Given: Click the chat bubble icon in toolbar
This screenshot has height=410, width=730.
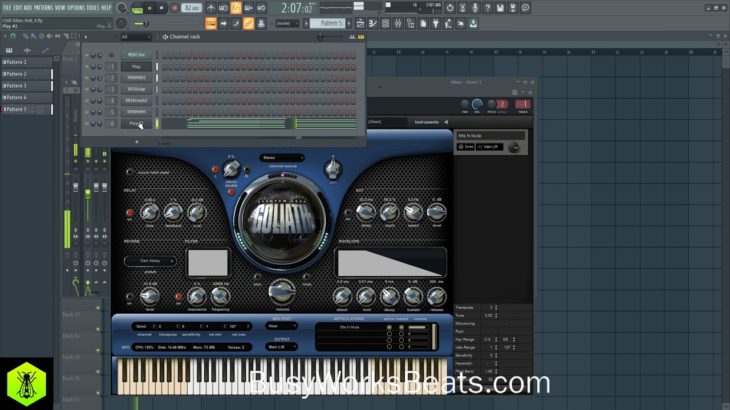Looking at the screenshot, I should tap(525, 8).
